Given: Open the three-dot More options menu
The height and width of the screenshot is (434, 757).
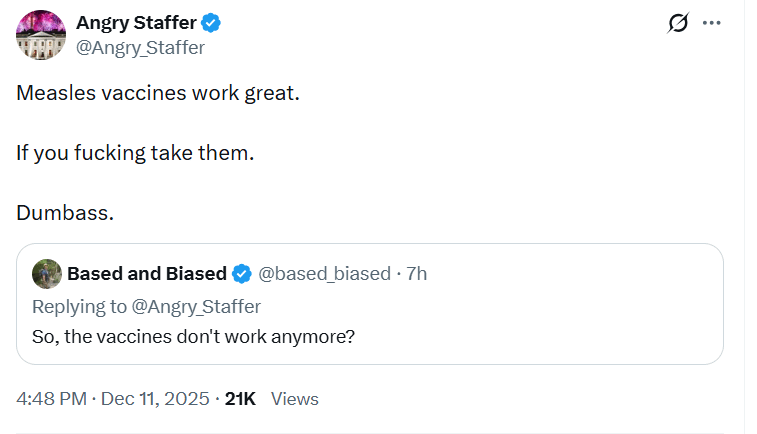Looking at the screenshot, I should tap(712, 24).
